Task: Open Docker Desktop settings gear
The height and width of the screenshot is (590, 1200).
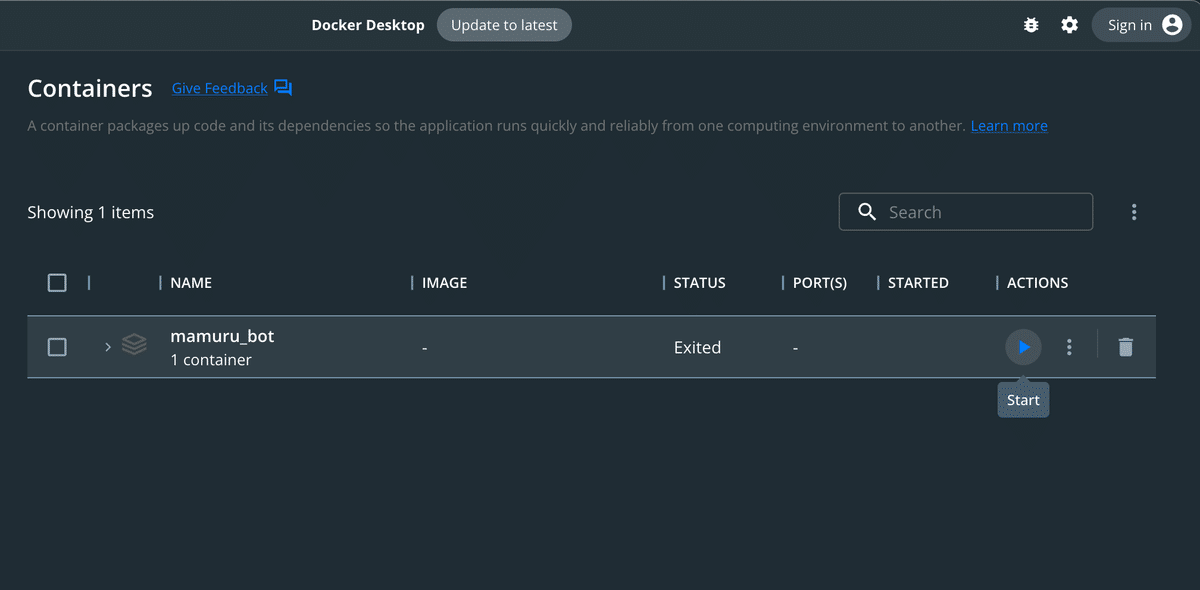Action: pyautogui.click(x=1069, y=24)
